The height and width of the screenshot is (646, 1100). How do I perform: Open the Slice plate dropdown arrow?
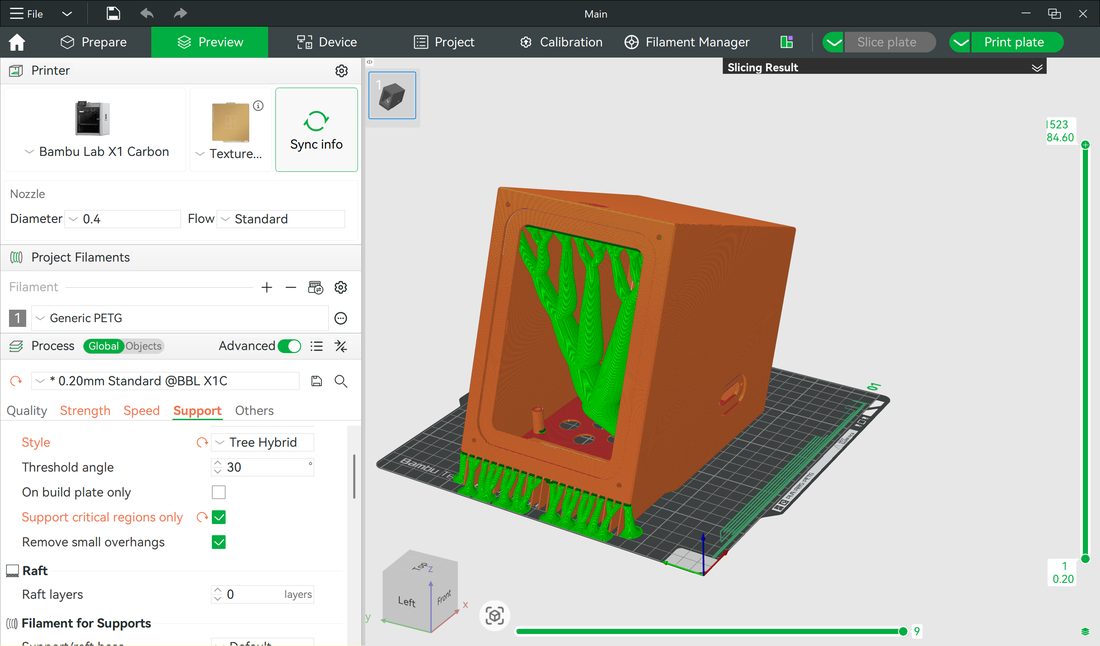tap(833, 42)
